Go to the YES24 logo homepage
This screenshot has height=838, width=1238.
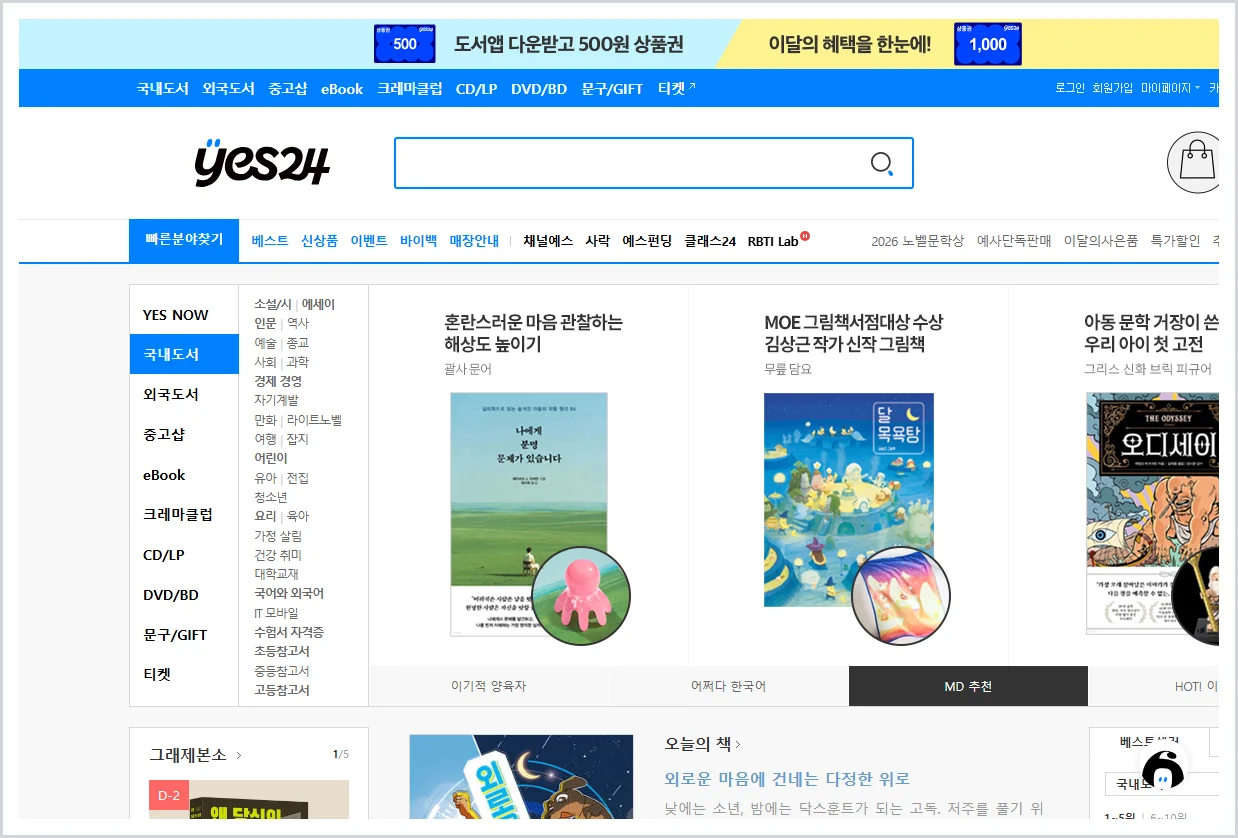(262, 163)
